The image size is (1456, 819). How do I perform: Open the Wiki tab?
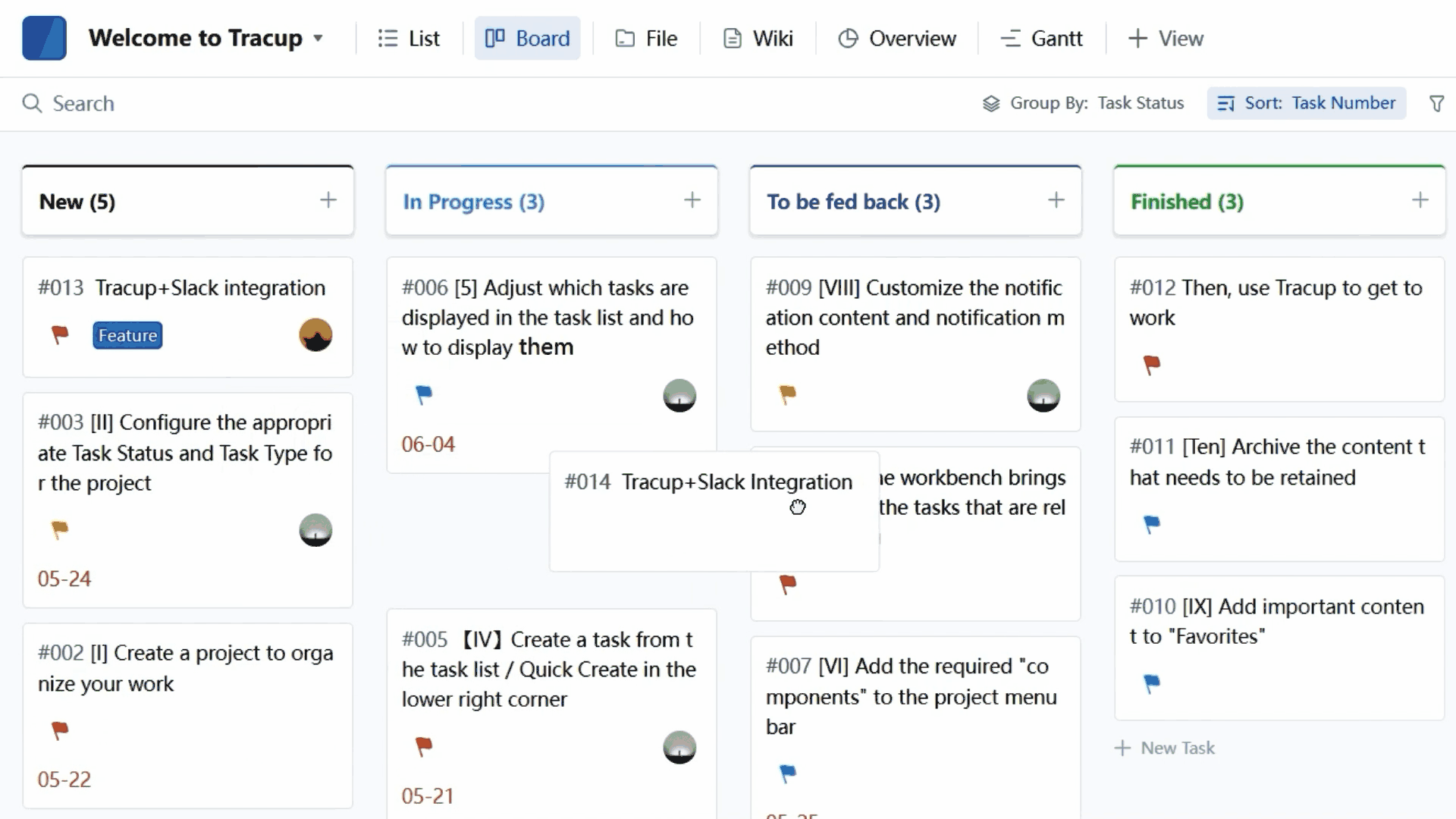[x=758, y=38]
